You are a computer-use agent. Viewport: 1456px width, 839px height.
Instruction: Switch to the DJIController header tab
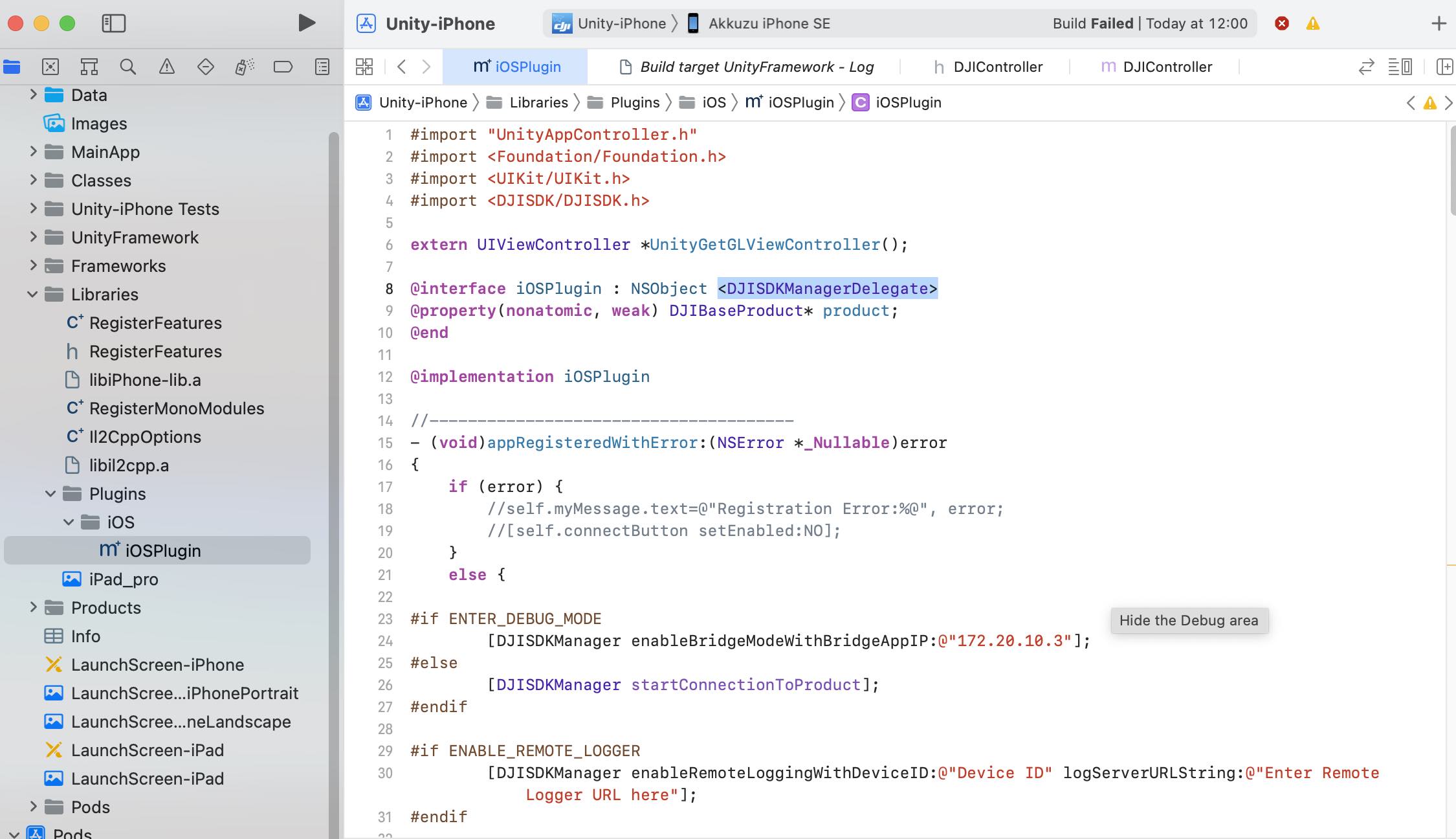point(987,67)
